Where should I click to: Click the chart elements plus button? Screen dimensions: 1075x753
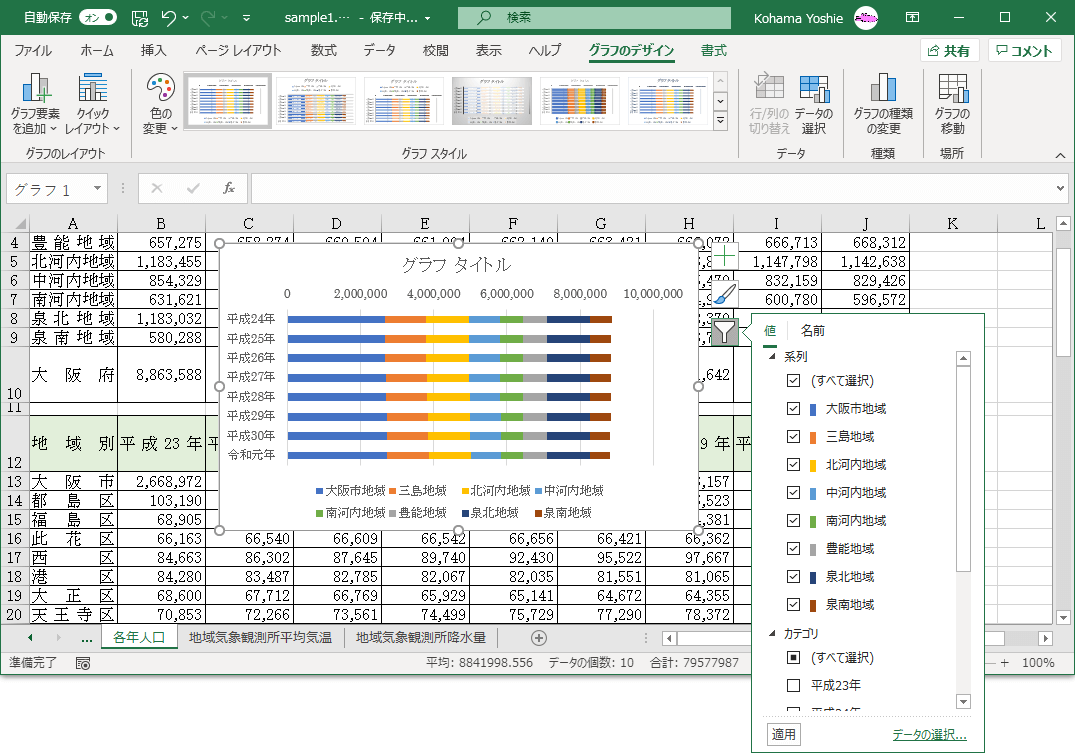point(726,256)
